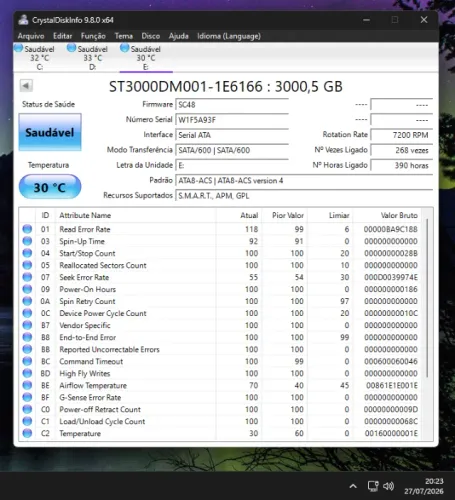
Task: Click the 30 °C temperature button
Action: (50, 187)
